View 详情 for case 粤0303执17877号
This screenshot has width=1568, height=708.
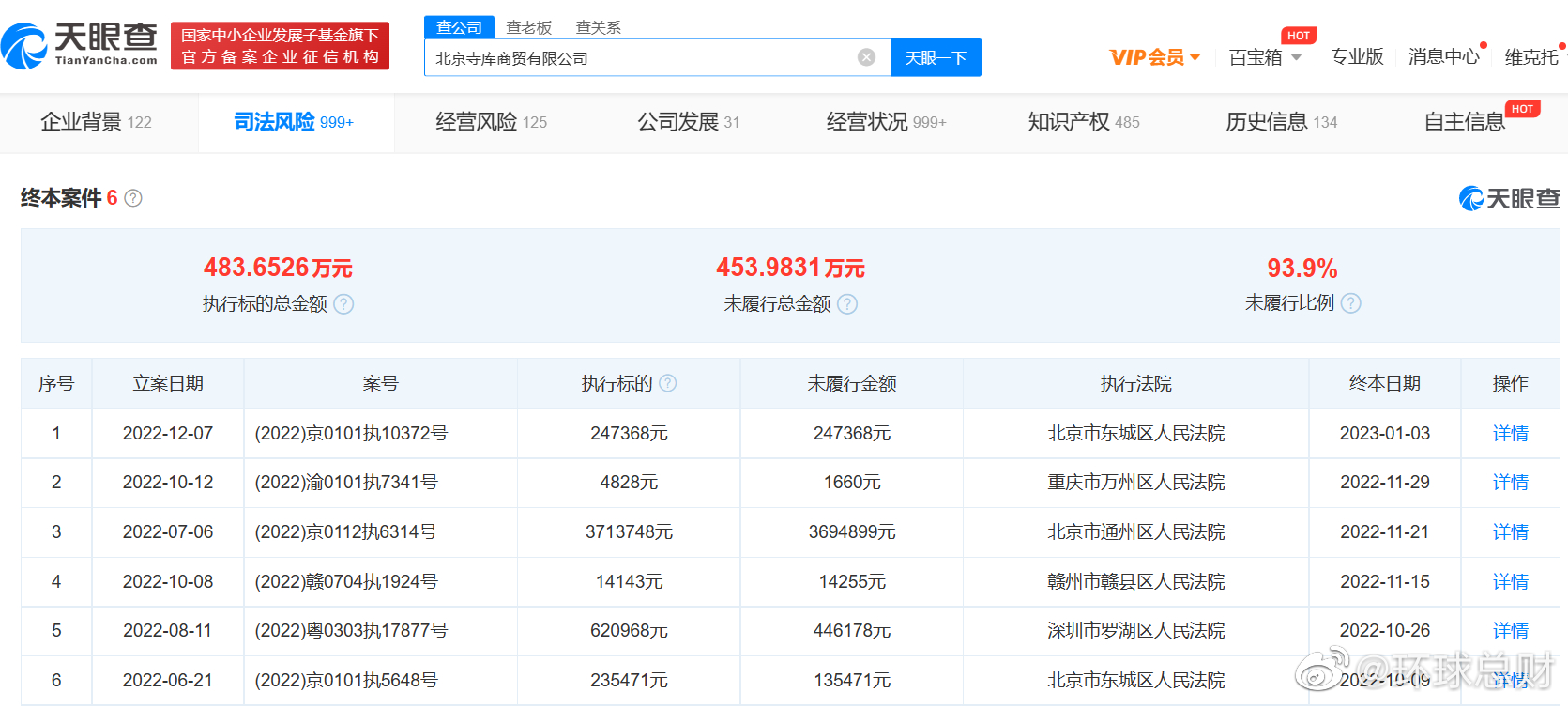point(1511,630)
